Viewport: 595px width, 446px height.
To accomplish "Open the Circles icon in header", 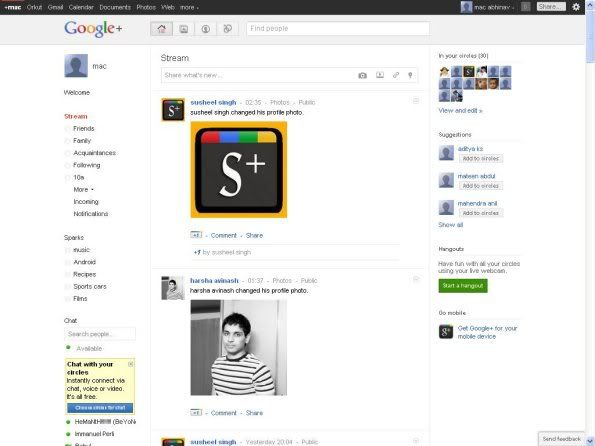I will [x=228, y=29].
